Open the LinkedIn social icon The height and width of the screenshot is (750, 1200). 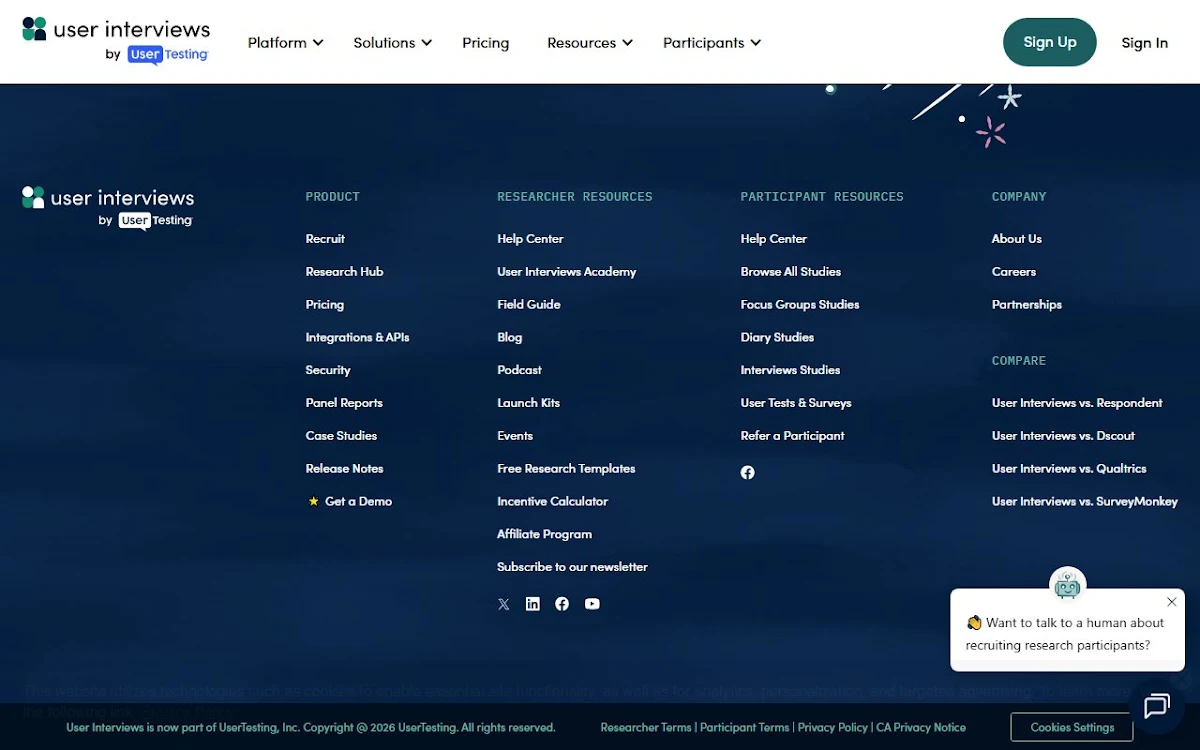point(533,604)
